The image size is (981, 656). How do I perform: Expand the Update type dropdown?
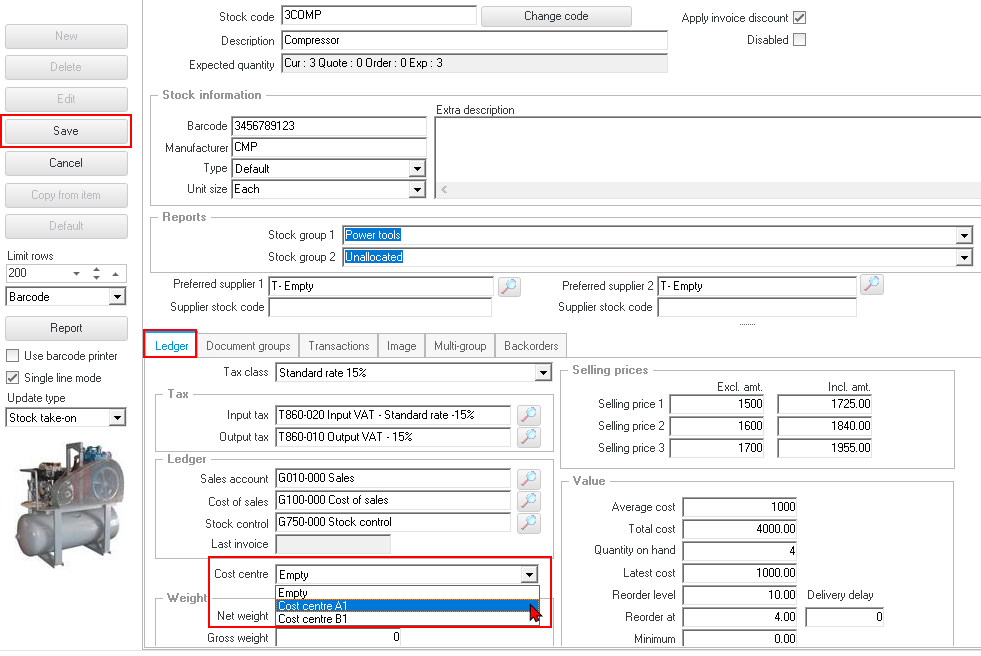(117, 418)
